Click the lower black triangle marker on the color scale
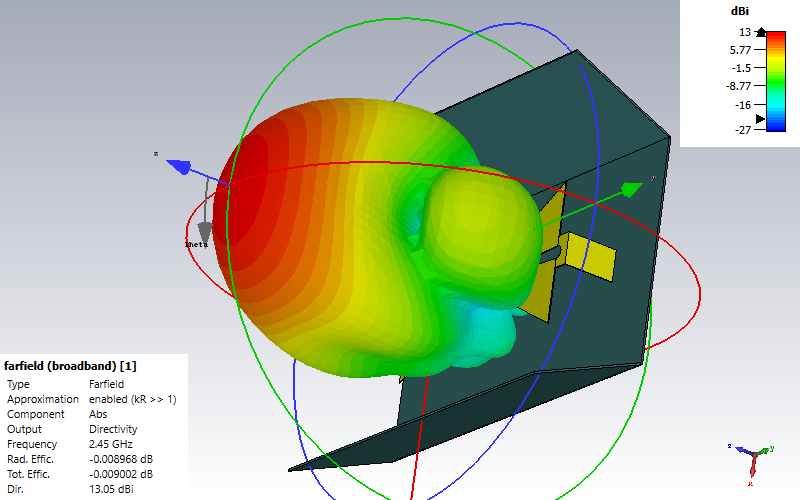 click(760, 119)
